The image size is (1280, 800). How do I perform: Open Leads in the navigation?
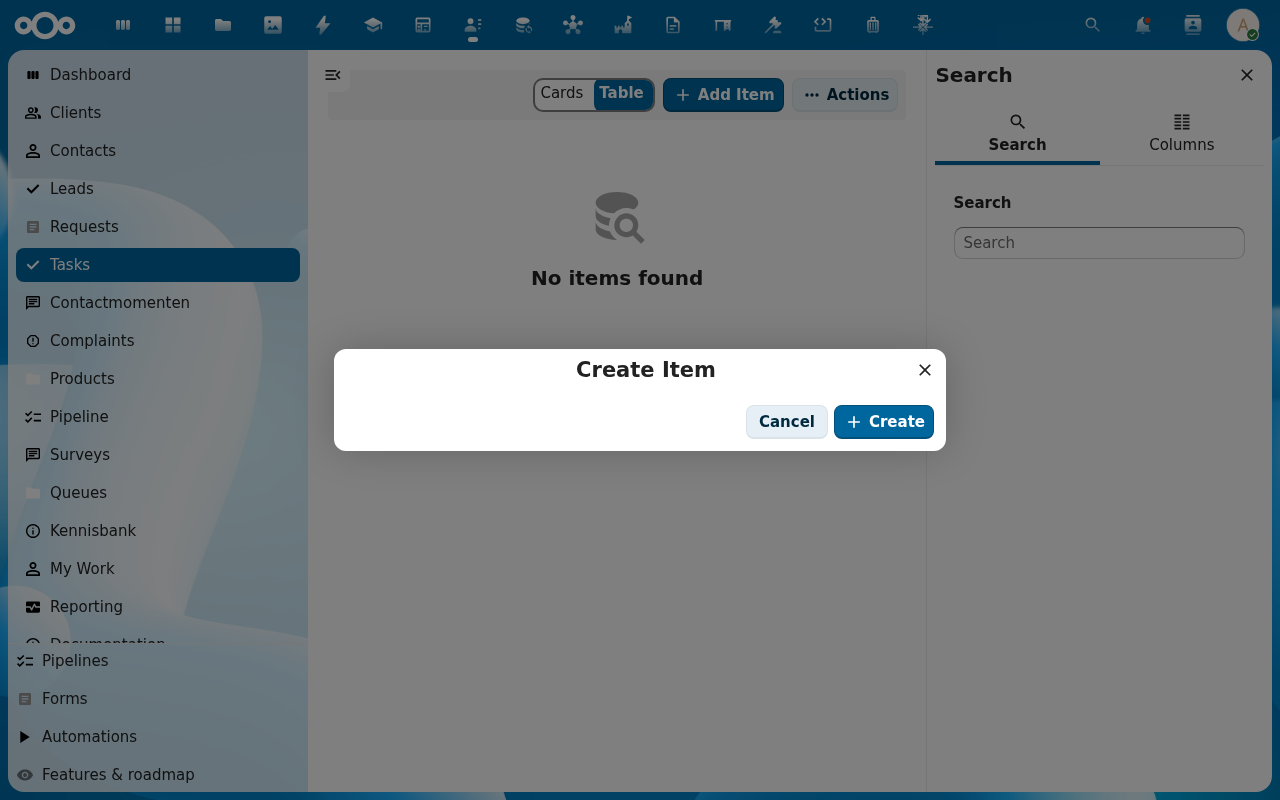click(158, 189)
